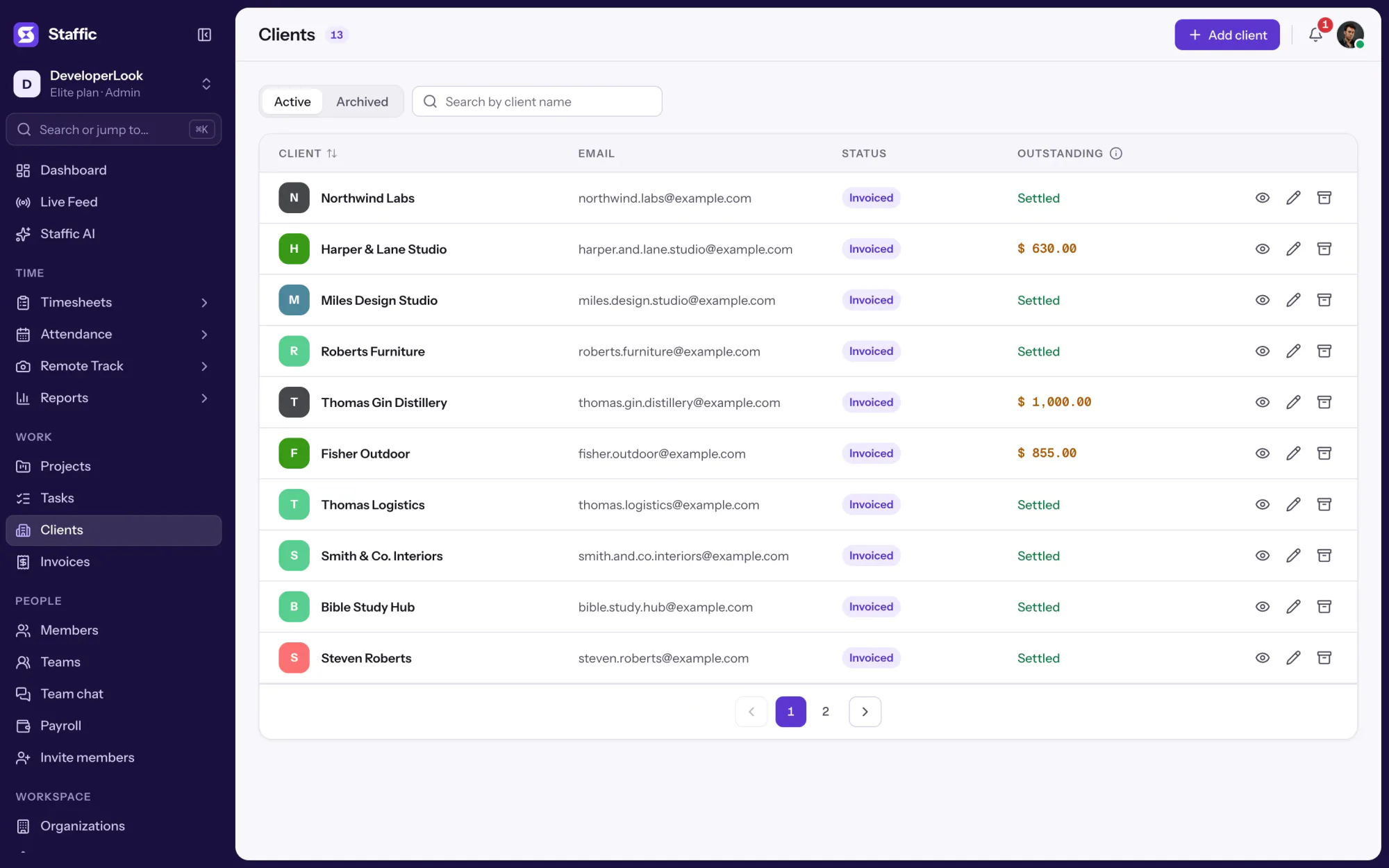Open Staffic AI from sidebar
The height and width of the screenshot is (868, 1389).
click(113, 234)
